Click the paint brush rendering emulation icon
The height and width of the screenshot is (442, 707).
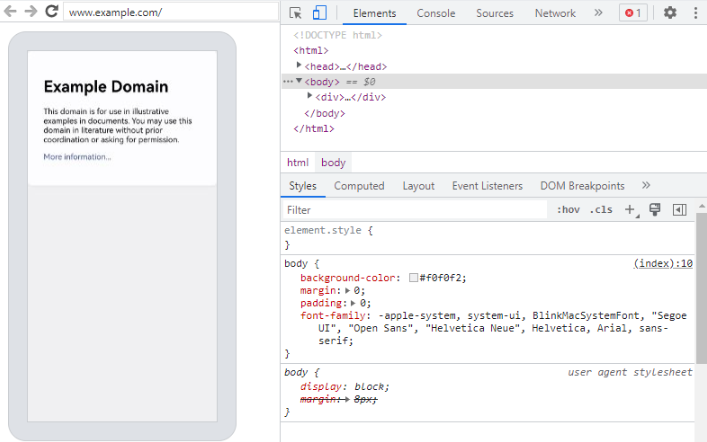click(655, 210)
